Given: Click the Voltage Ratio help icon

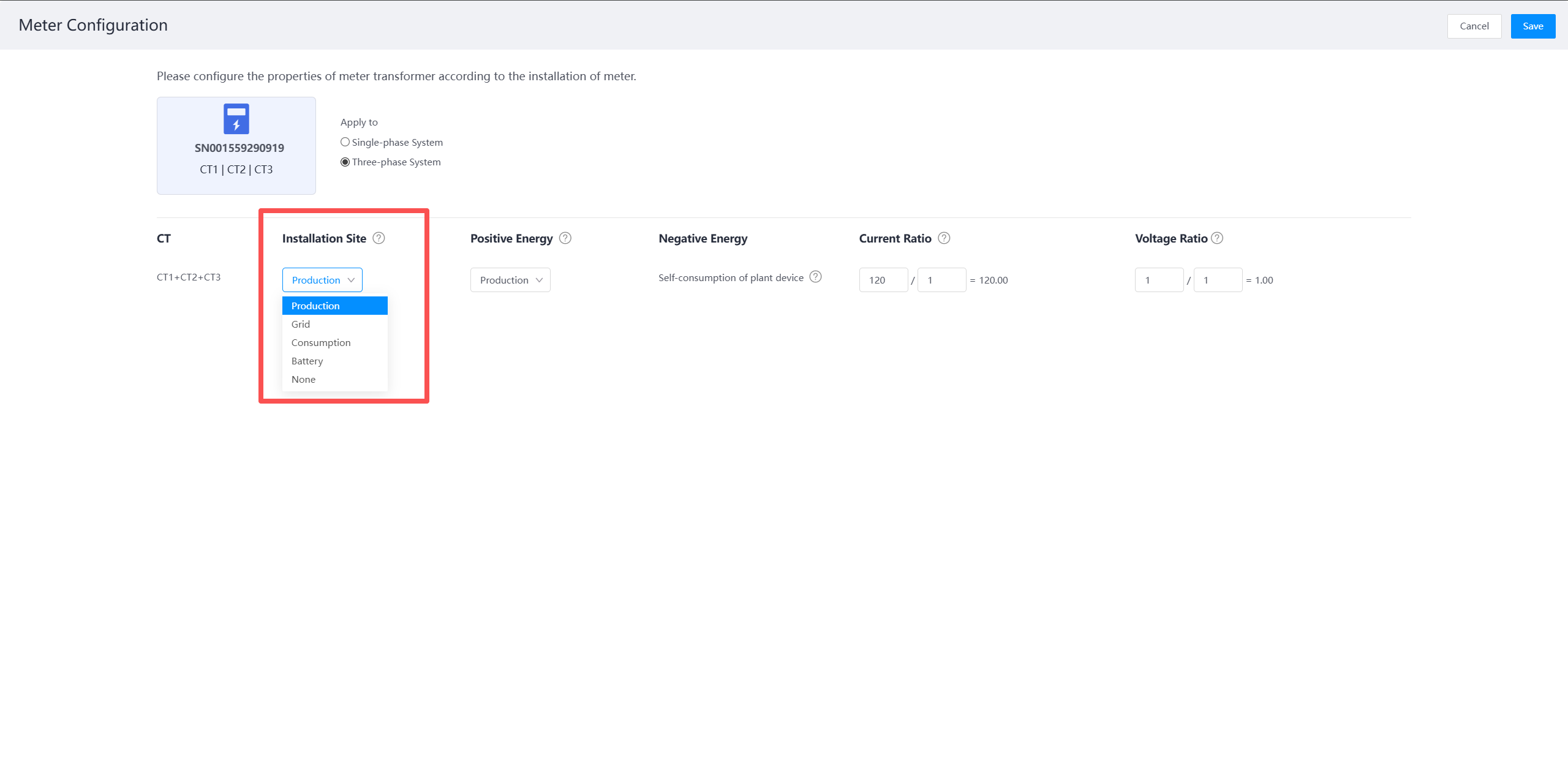Looking at the screenshot, I should pyautogui.click(x=1217, y=238).
